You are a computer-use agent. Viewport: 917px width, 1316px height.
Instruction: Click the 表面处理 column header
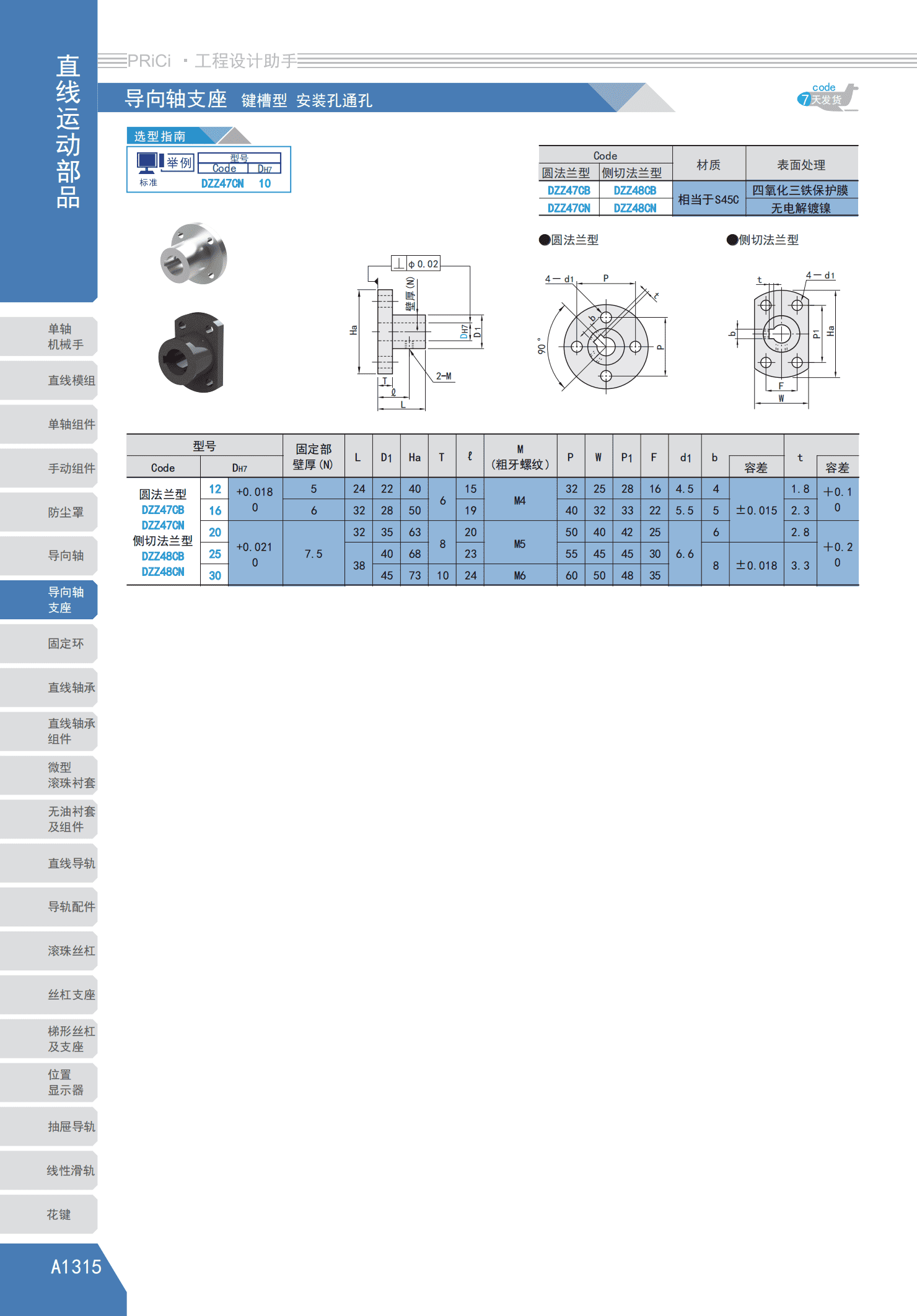tap(801, 165)
